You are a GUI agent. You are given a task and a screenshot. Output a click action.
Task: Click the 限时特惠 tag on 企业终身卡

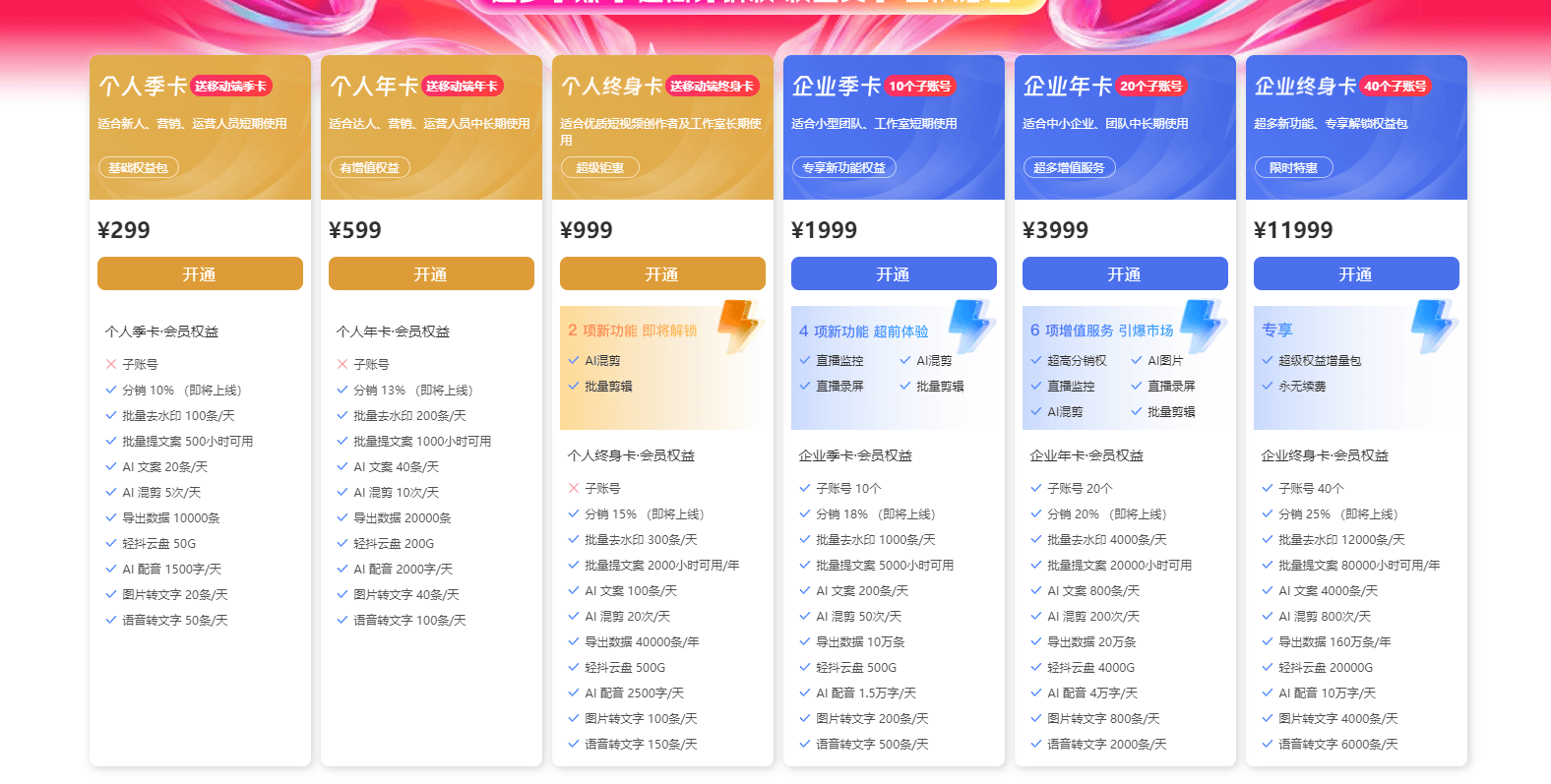pyautogui.click(x=1293, y=168)
